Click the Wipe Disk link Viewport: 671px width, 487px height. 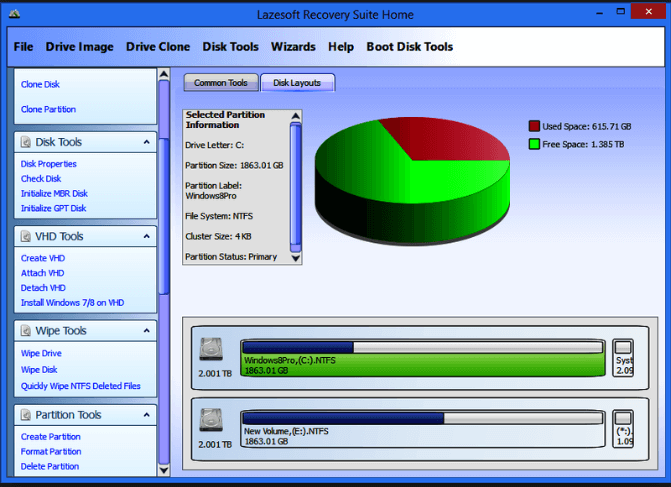(39, 369)
